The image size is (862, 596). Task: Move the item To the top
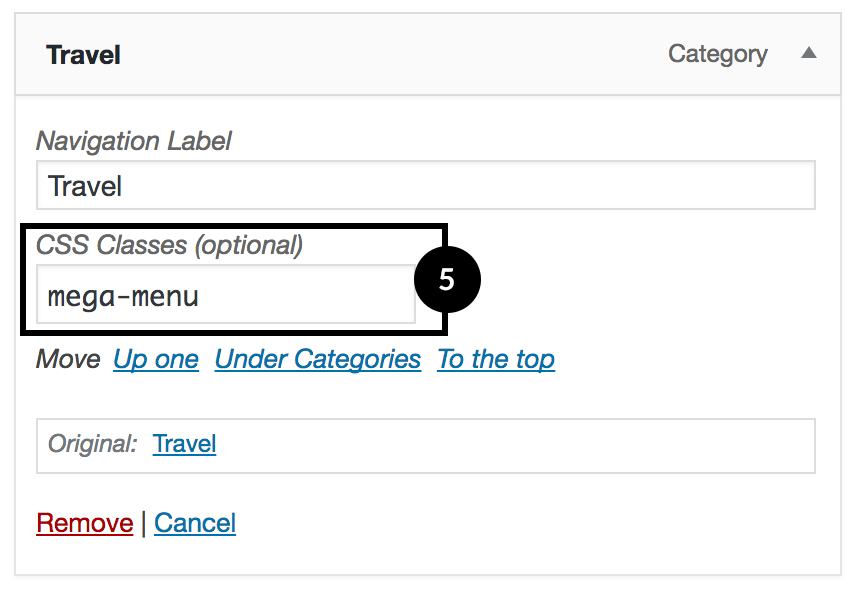click(x=496, y=359)
